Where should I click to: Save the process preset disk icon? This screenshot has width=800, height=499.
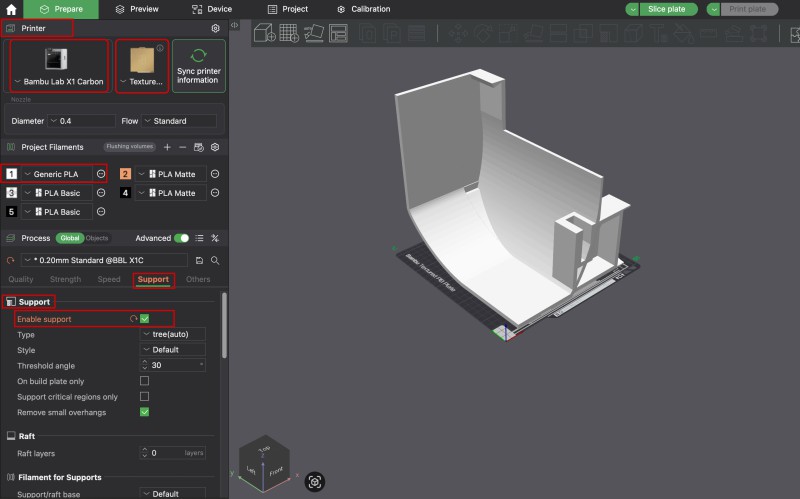(x=199, y=260)
